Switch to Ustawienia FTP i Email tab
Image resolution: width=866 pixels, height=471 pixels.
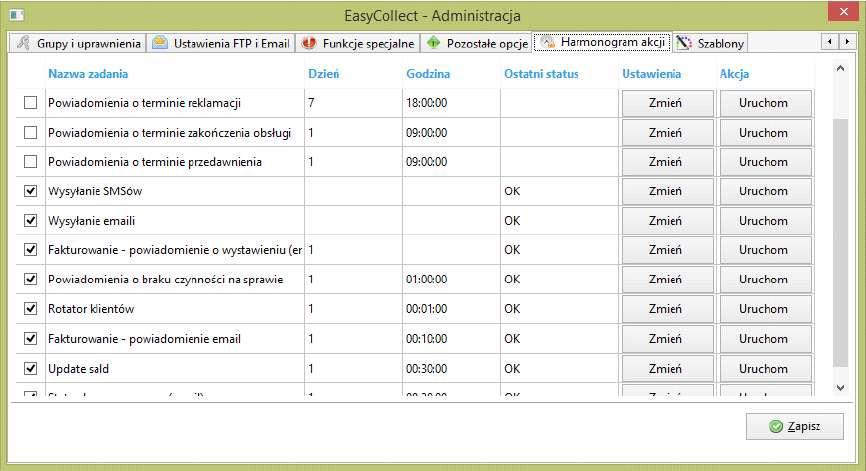click(221, 43)
